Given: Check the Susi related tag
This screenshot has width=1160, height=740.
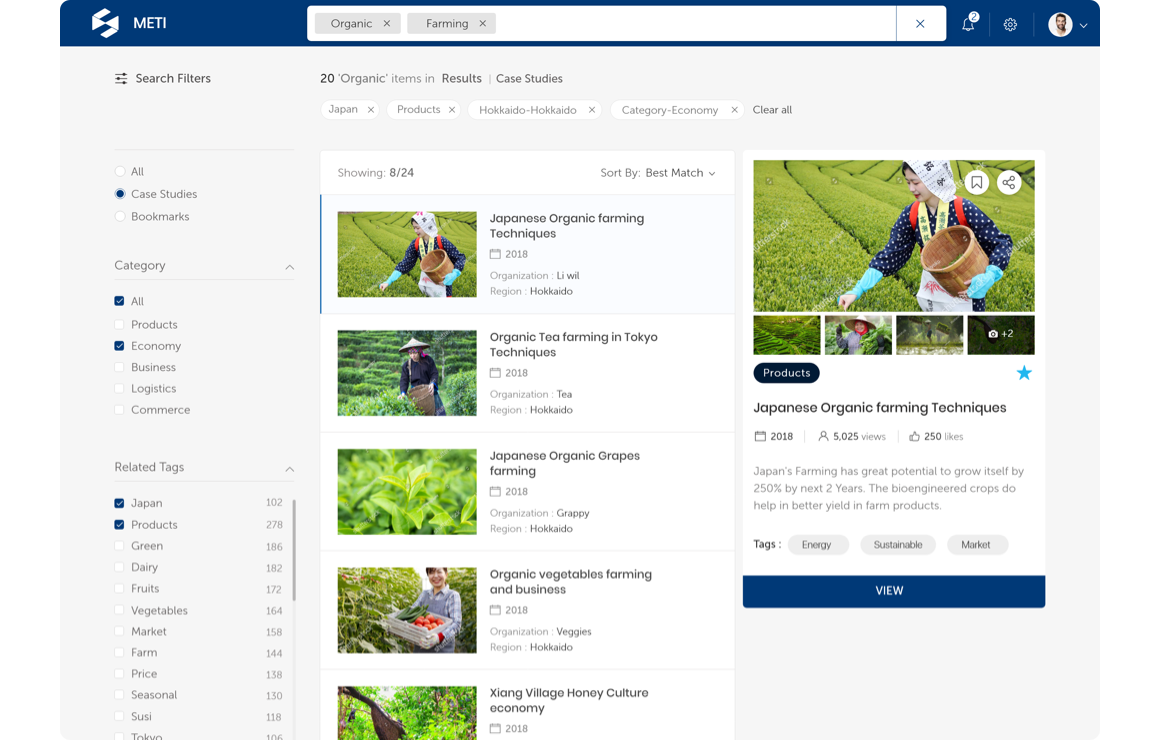Looking at the screenshot, I should [x=119, y=716].
